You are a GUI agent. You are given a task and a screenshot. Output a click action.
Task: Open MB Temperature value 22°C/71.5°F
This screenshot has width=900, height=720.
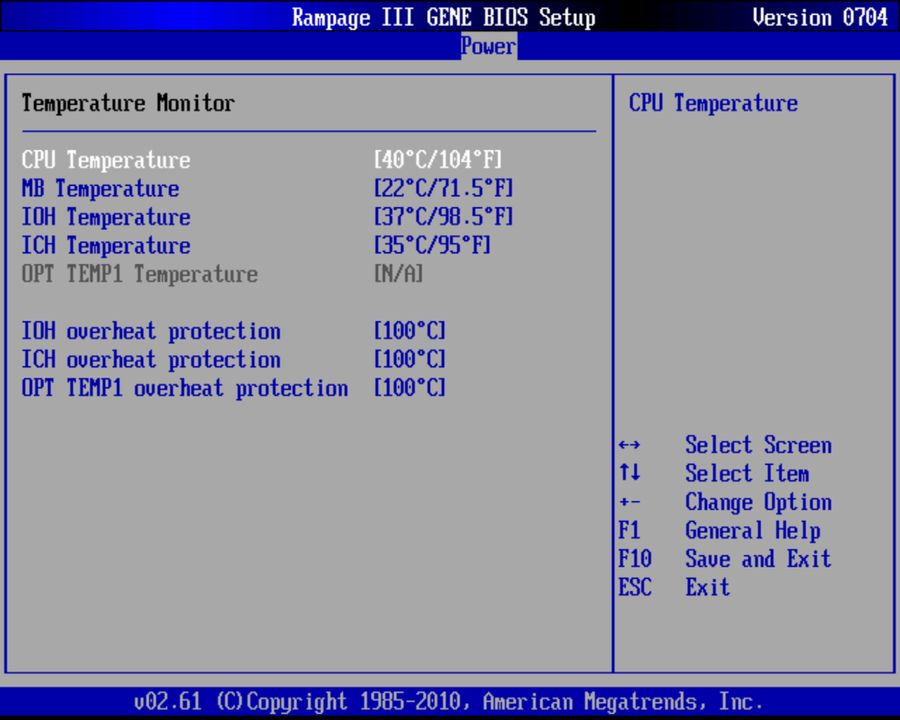(444, 188)
